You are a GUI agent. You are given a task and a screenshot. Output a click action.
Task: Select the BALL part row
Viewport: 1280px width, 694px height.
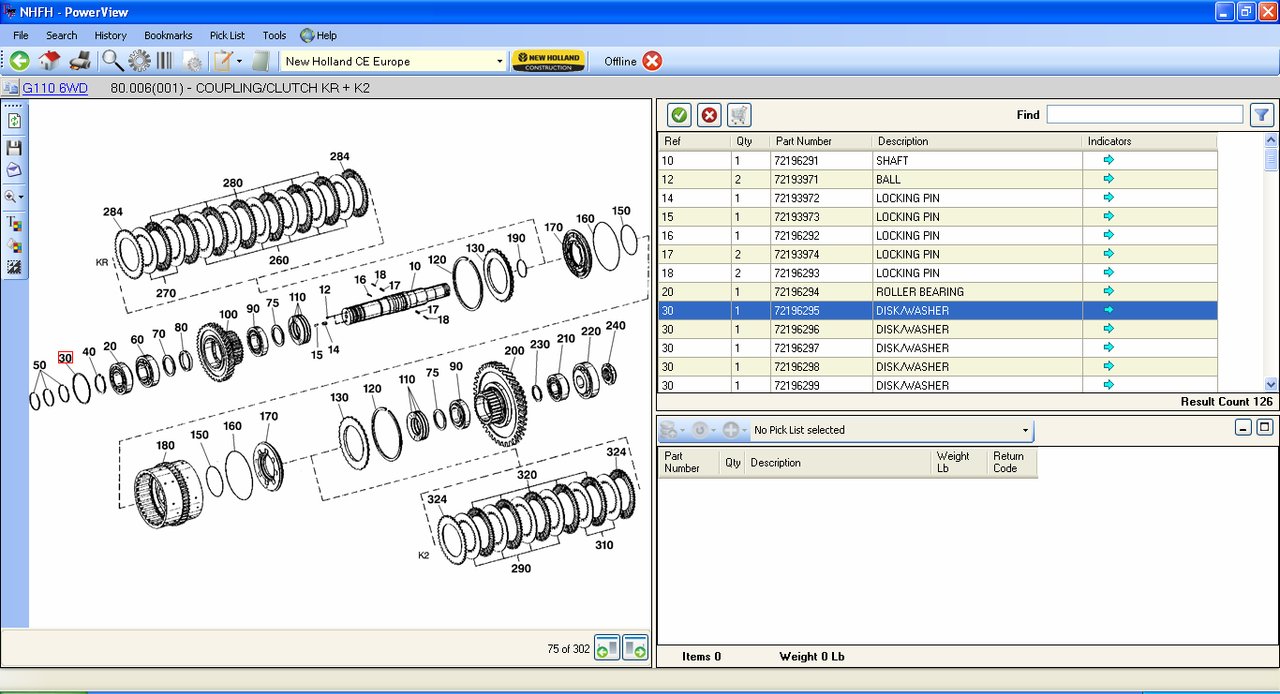pyautogui.click(x=938, y=179)
